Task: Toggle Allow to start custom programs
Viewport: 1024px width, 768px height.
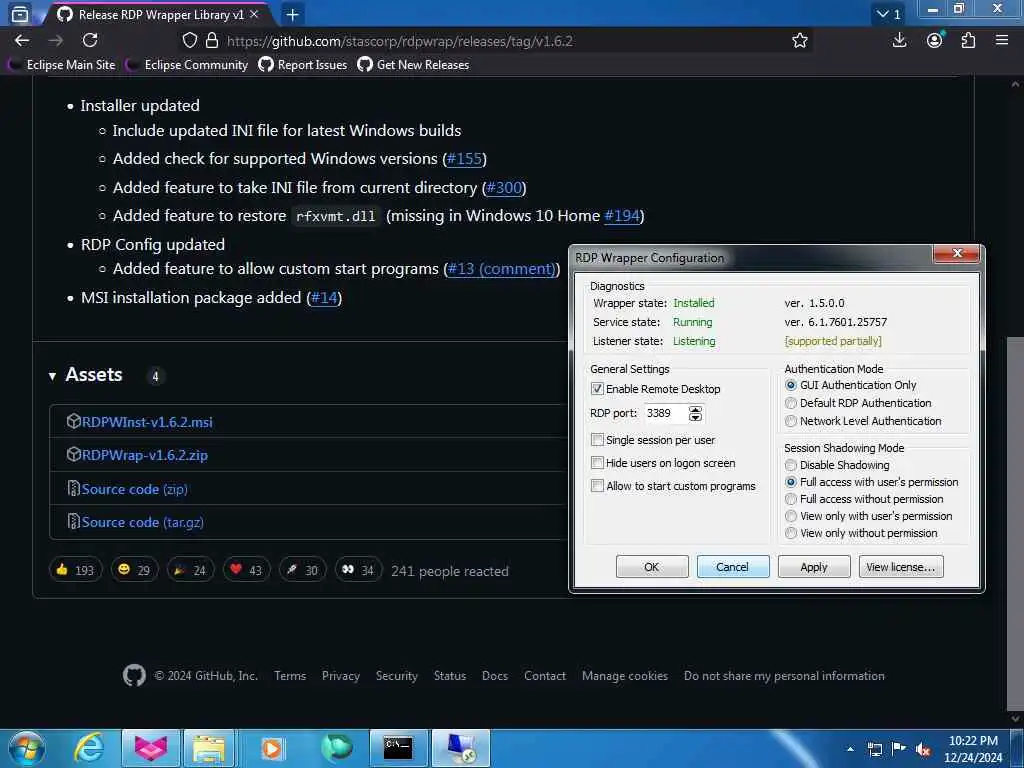Action: pyautogui.click(x=597, y=485)
